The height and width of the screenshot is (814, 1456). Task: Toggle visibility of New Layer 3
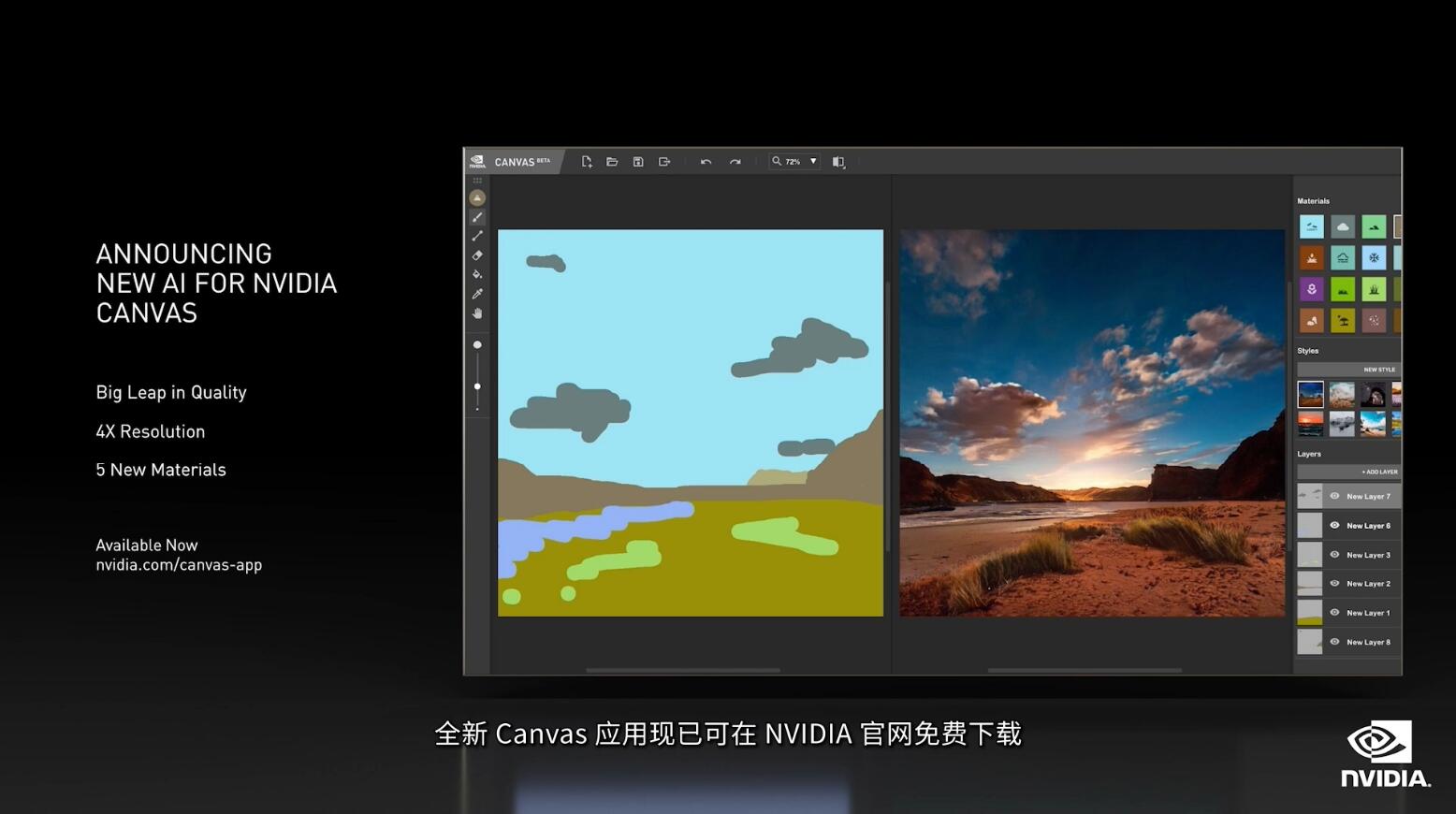[x=1334, y=555]
